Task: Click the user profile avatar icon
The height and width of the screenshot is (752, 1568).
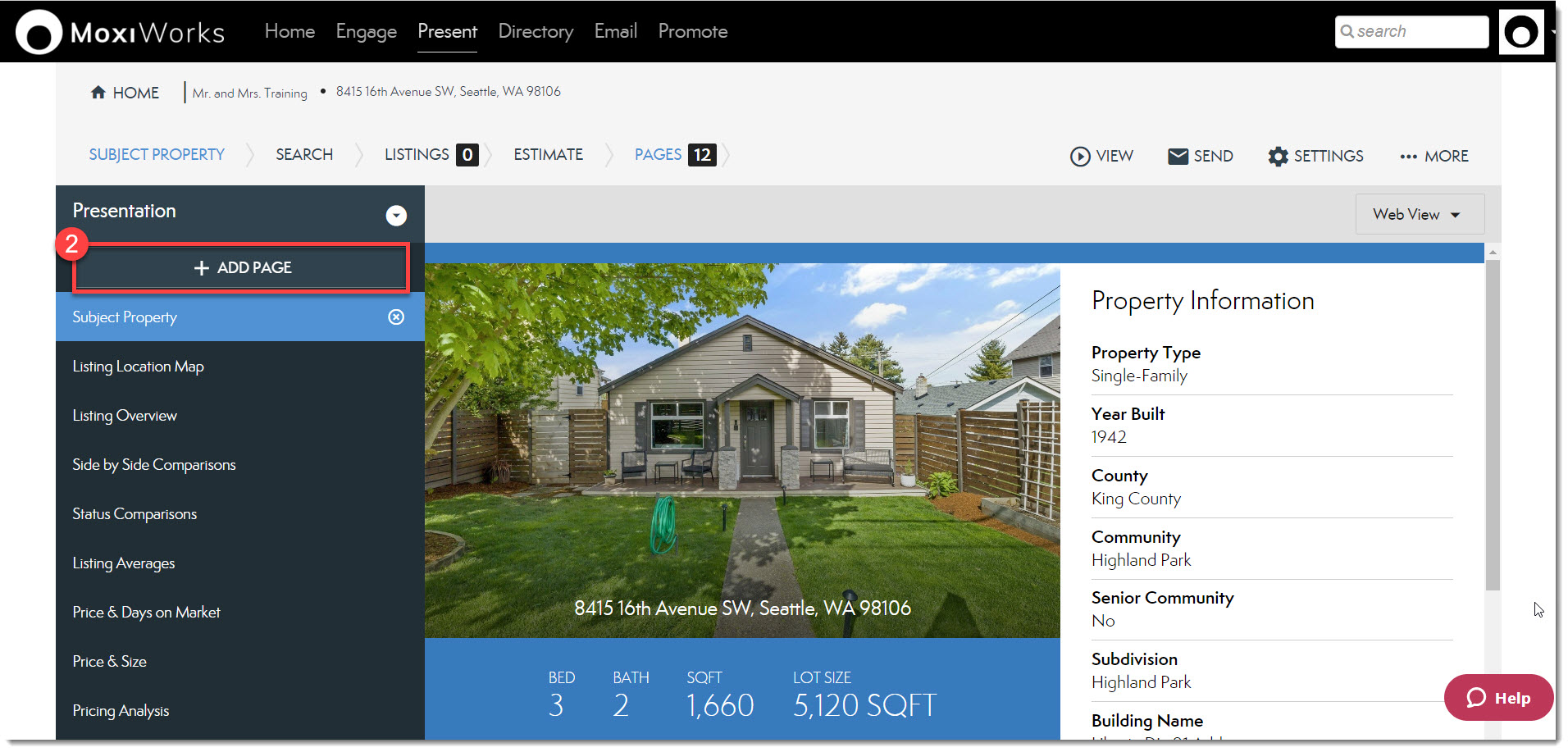Action: [1520, 33]
